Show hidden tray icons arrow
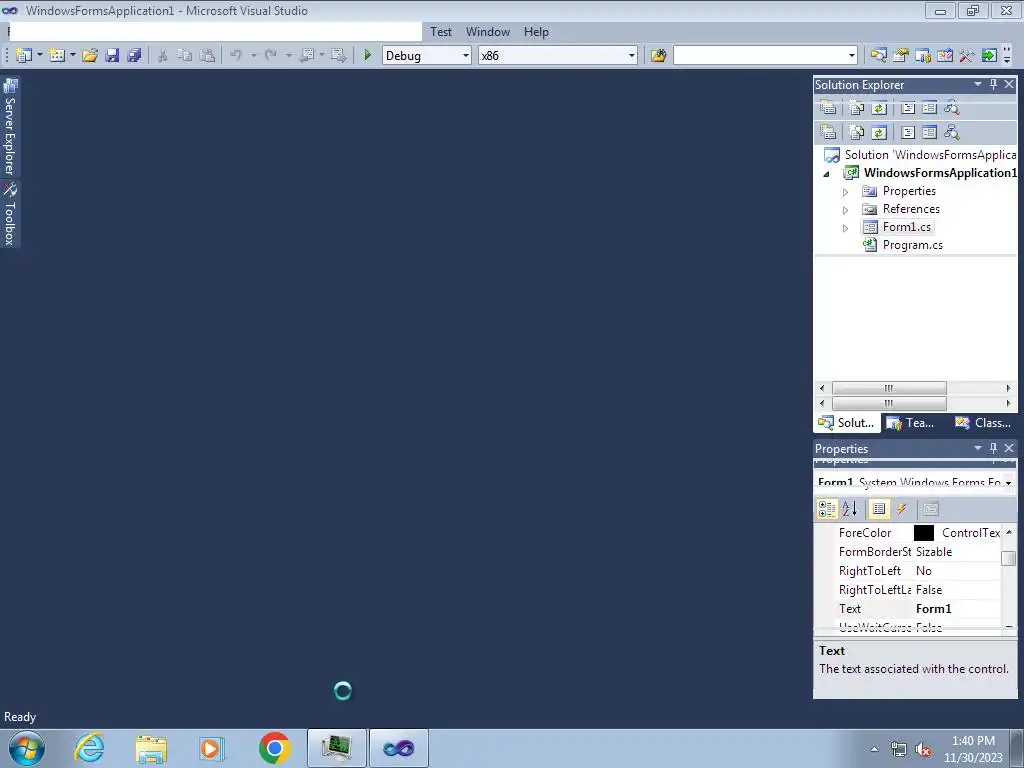Viewport: 1024px width, 768px height. pos(874,749)
